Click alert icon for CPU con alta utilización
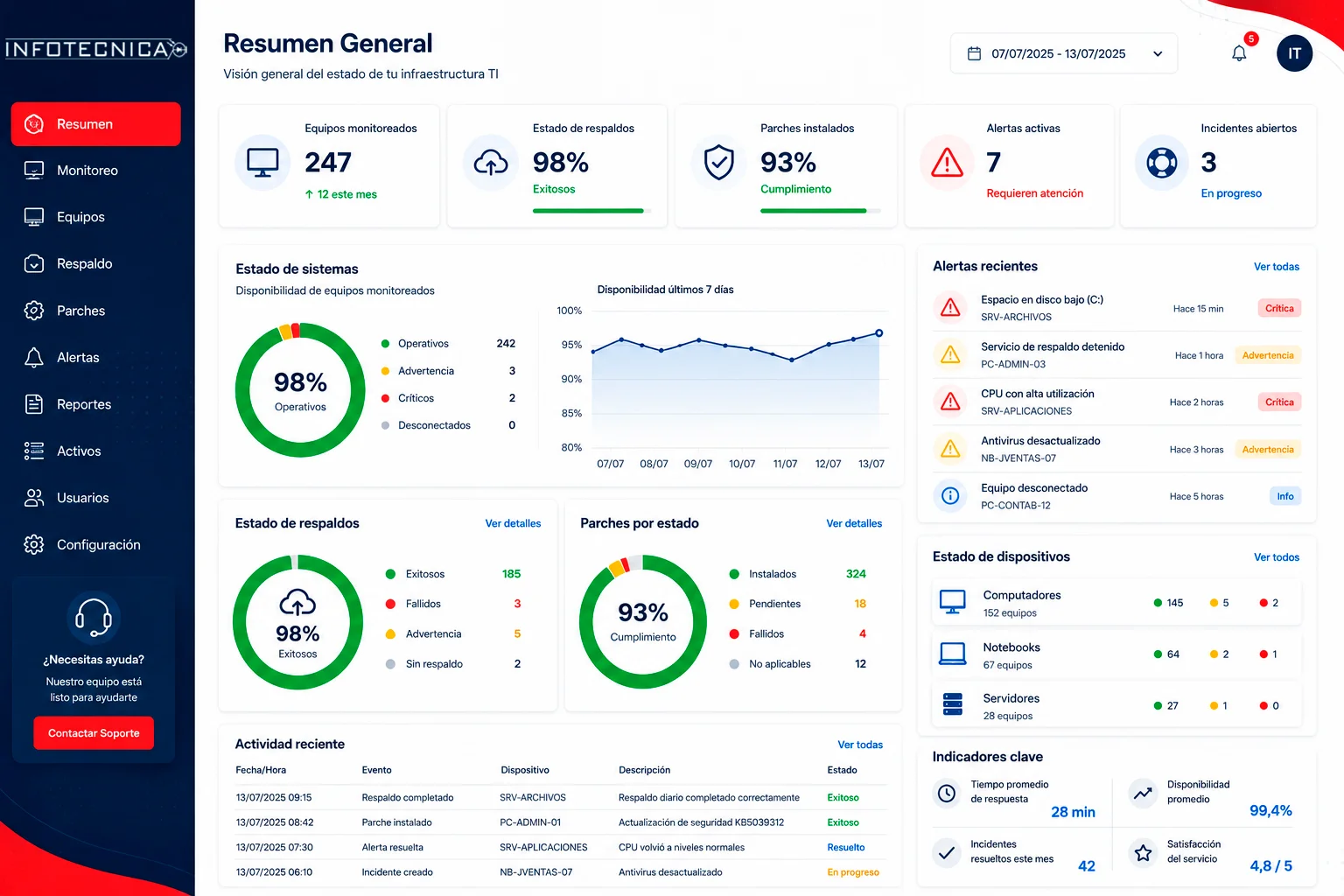This screenshot has width=1344, height=896. pos(950,402)
